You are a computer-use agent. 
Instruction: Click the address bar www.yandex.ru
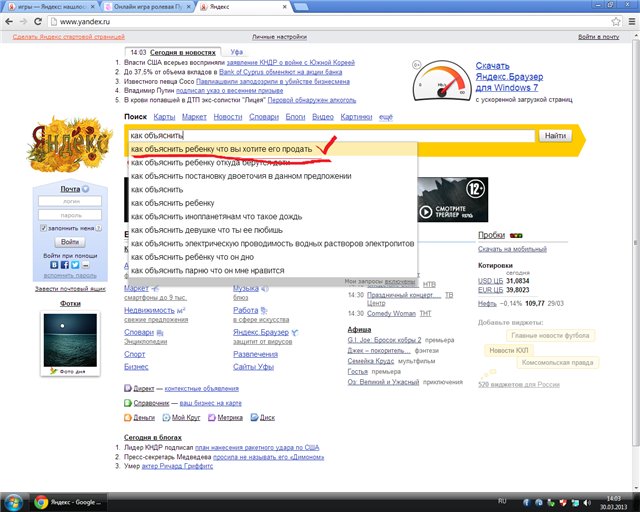329,22
